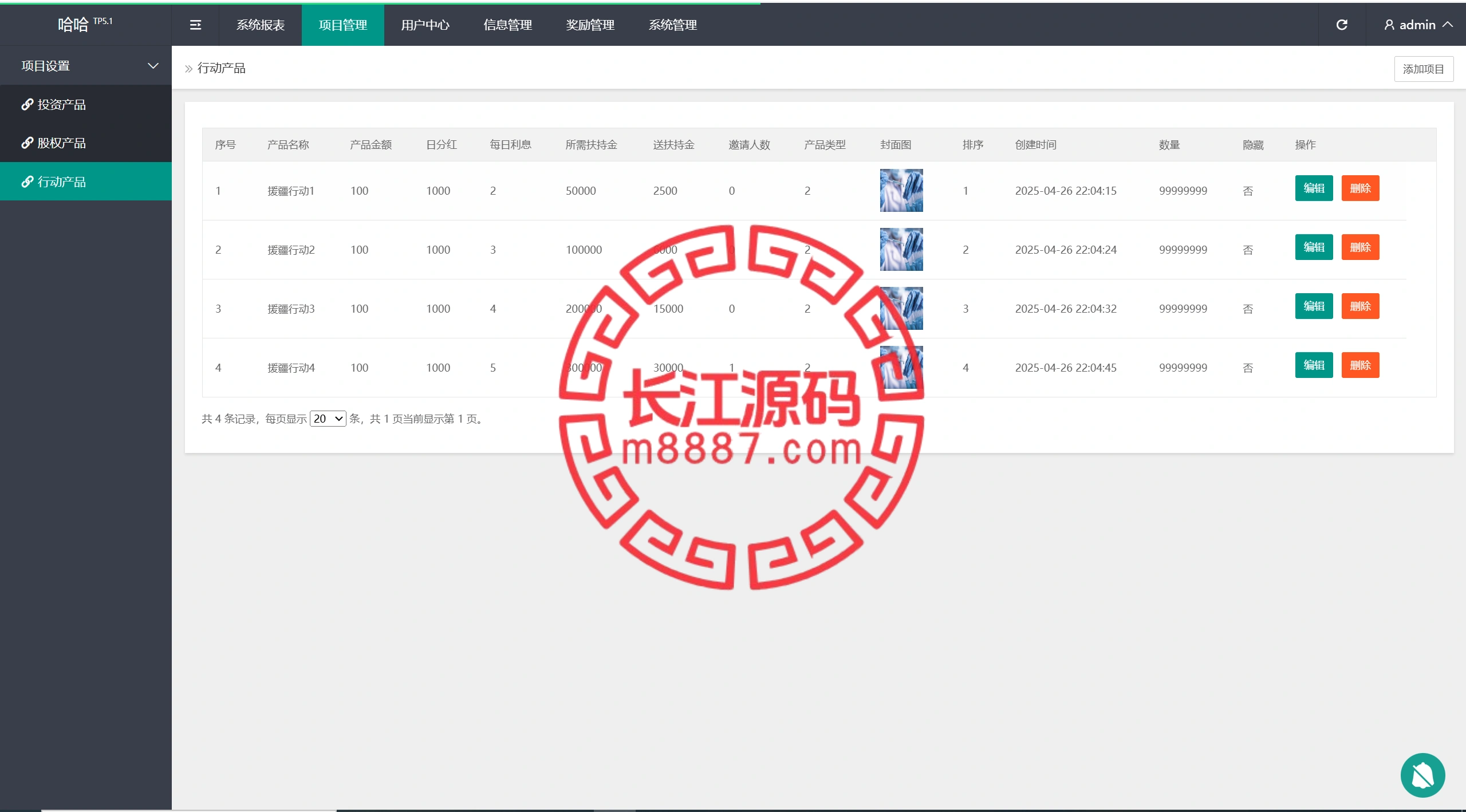Toggle the sidebar collapse icon
This screenshot has height=812, width=1466.
tap(195, 25)
